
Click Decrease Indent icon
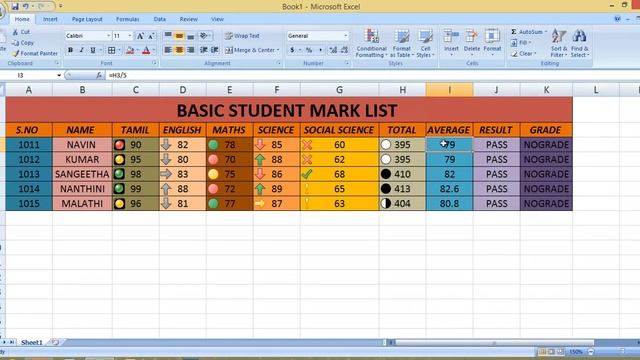click(x=203, y=50)
